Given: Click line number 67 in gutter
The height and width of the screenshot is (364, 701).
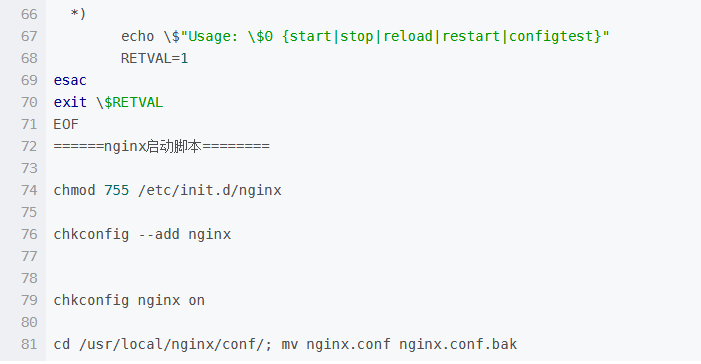Looking at the screenshot, I should point(29,36).
